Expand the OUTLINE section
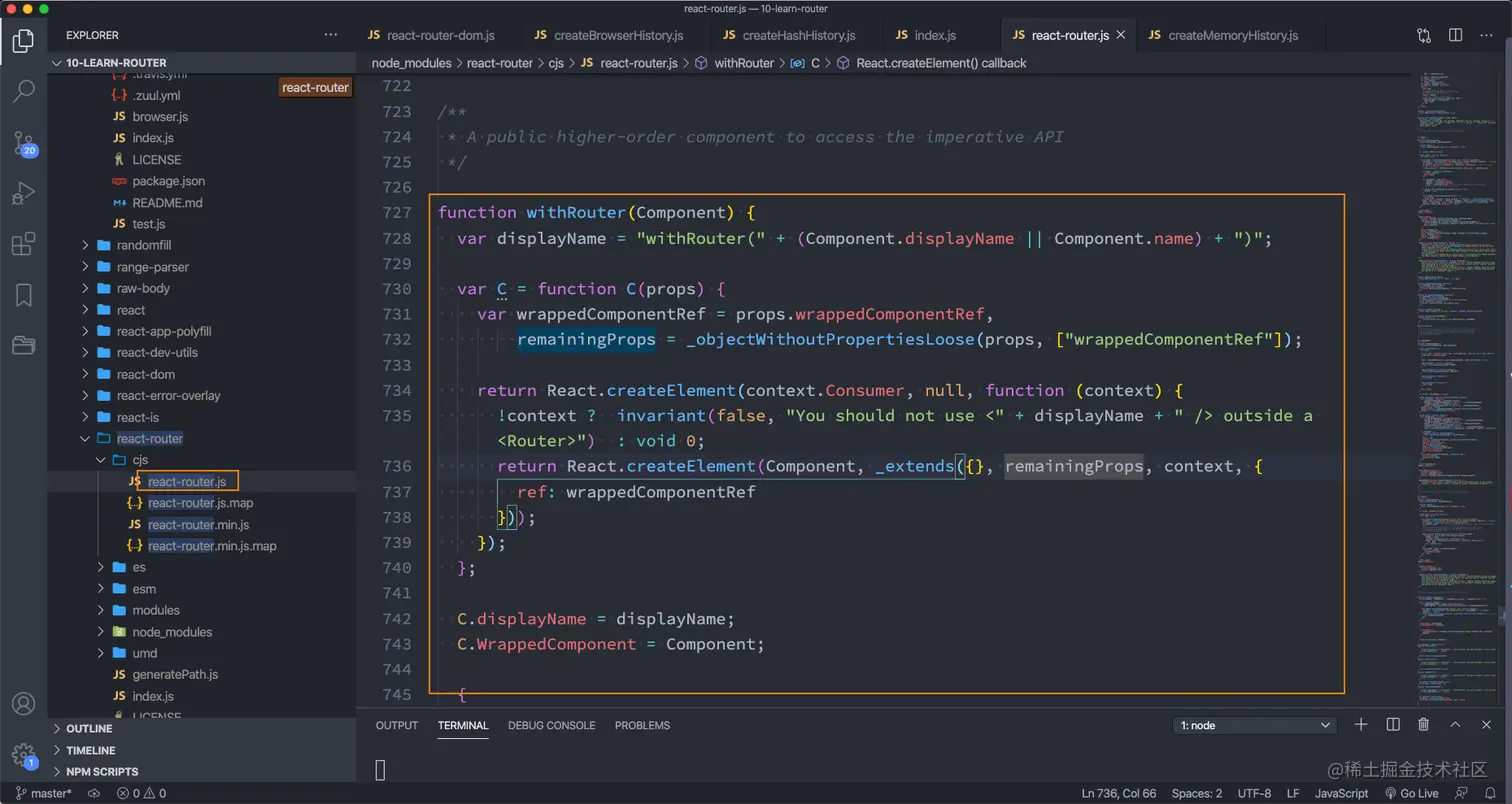The image size is (1512, 804). click(201, 728)
